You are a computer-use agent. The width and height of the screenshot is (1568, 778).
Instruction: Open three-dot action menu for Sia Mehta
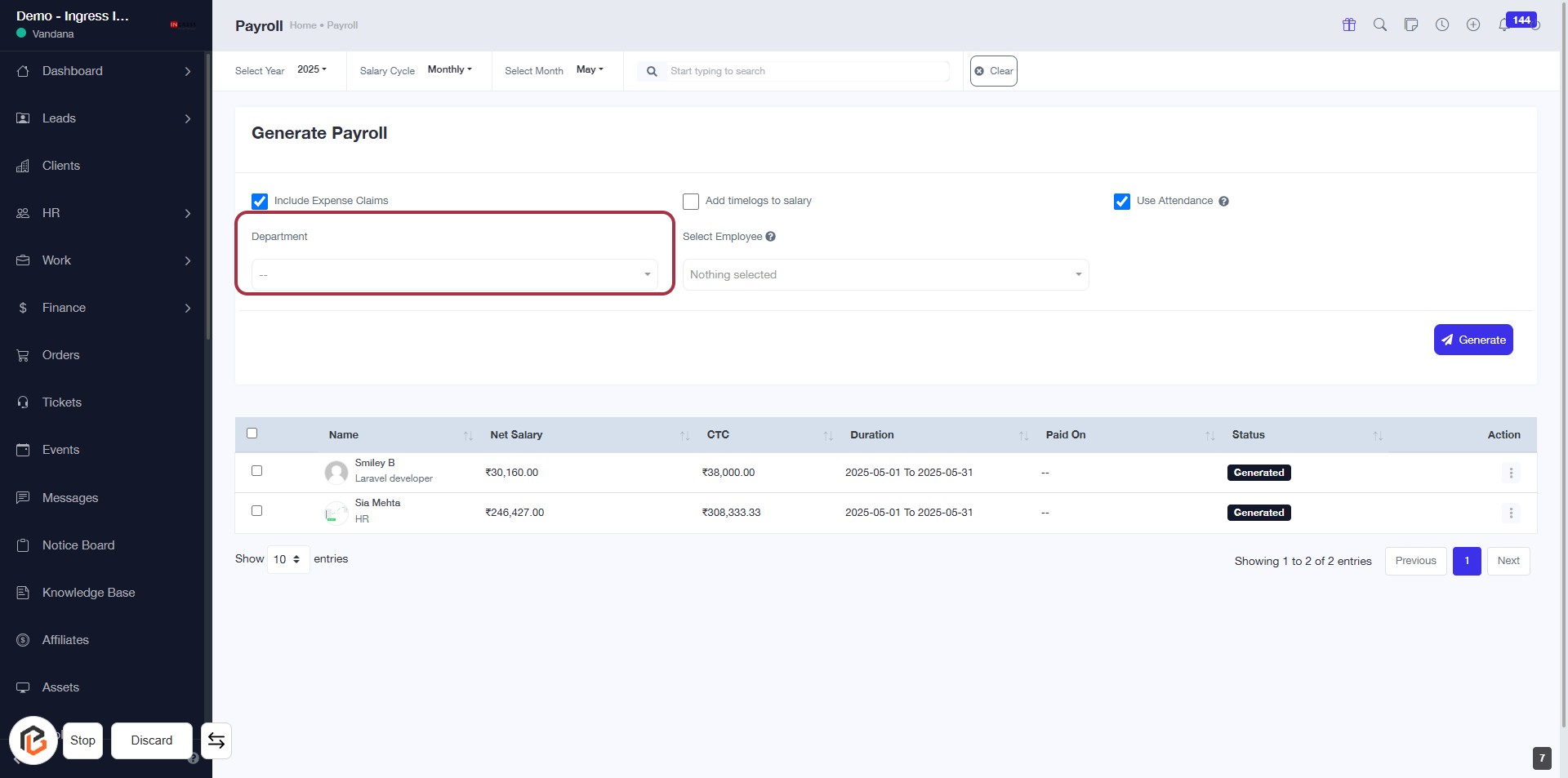click(1510, 513)
